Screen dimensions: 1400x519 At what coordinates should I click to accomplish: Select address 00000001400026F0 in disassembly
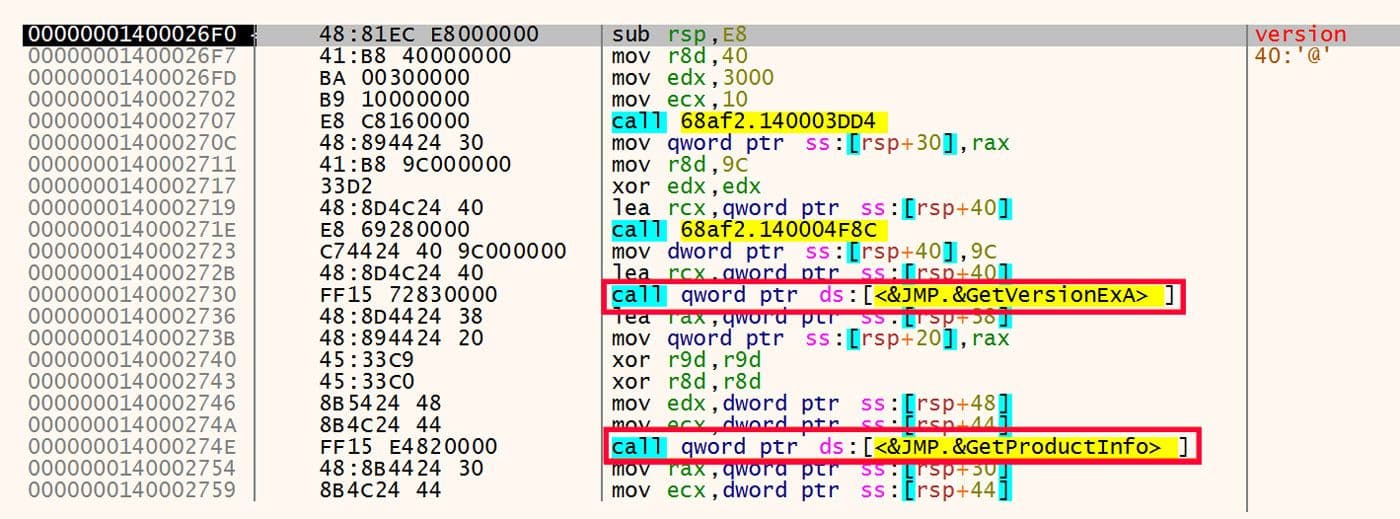pos(132,34)
